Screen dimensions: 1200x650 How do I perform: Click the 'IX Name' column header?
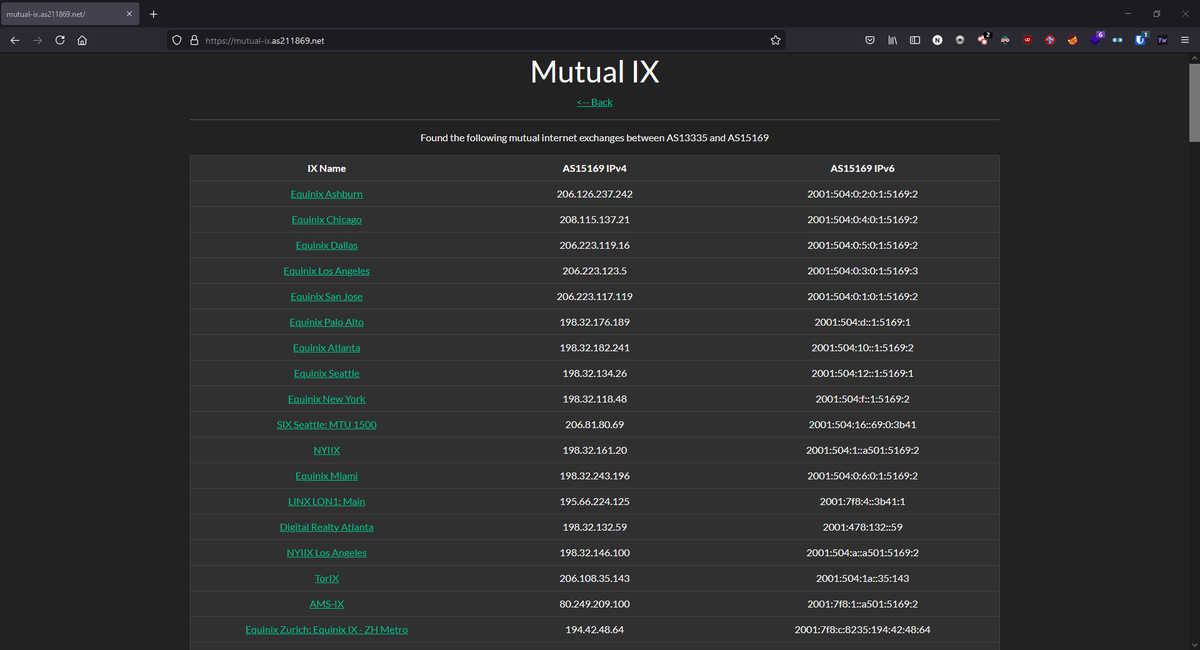click(x=326, y=168)
